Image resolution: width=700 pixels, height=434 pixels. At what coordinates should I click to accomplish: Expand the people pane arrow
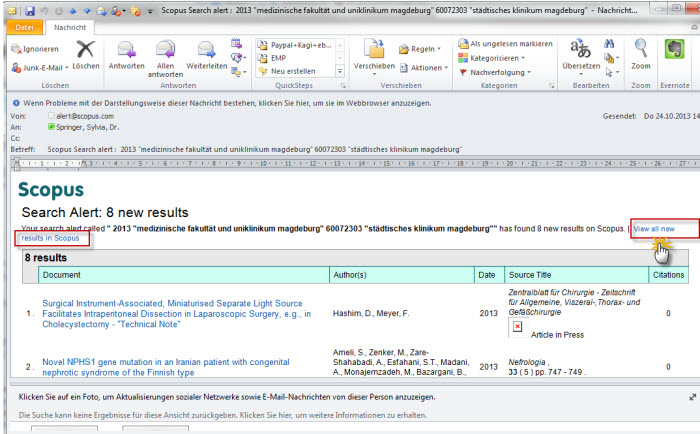[692, 397]
